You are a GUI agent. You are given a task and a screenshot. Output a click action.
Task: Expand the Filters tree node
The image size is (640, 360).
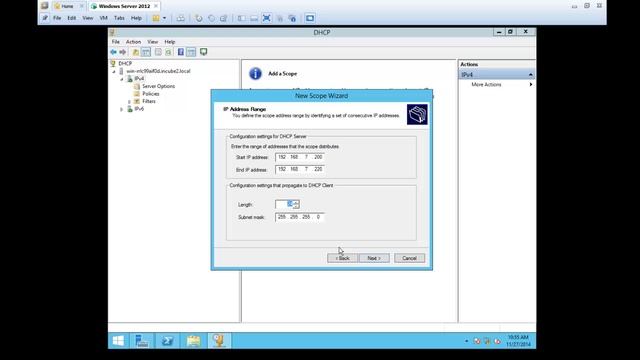pos(129,102)
